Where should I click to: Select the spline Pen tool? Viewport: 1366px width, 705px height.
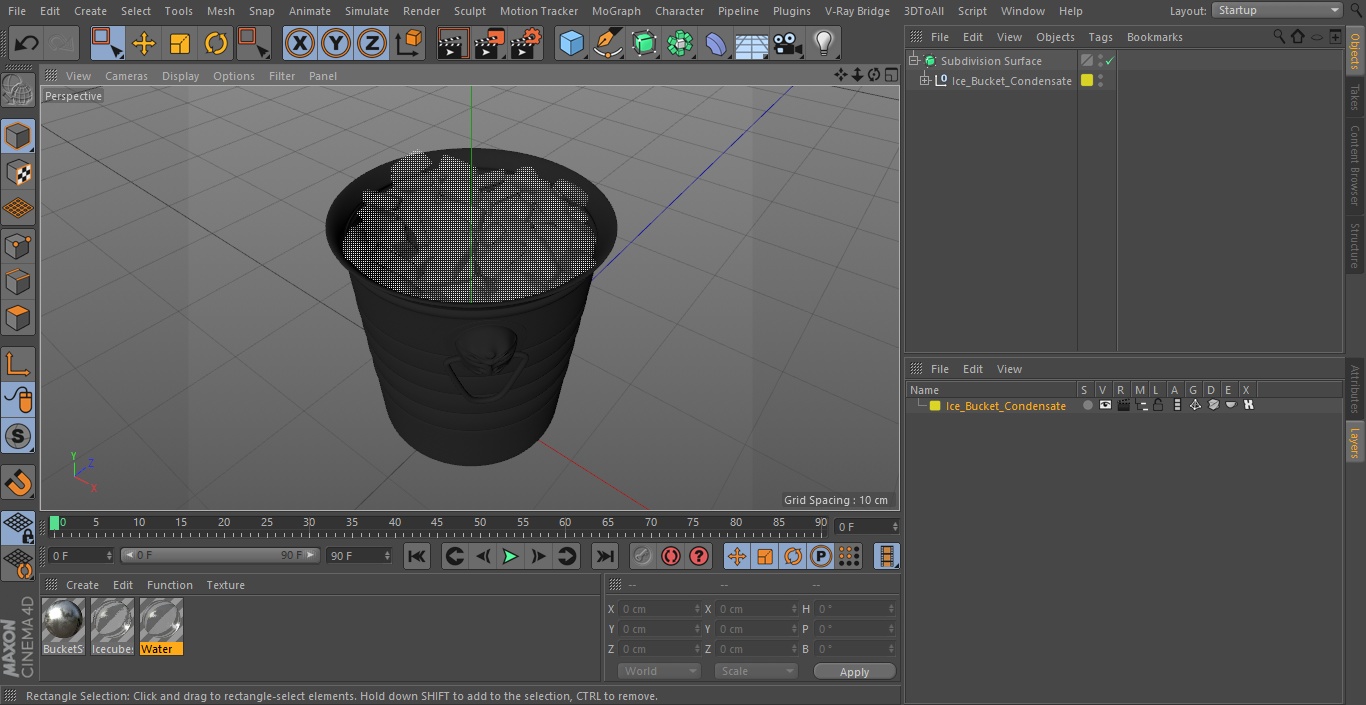click(607, 43)
